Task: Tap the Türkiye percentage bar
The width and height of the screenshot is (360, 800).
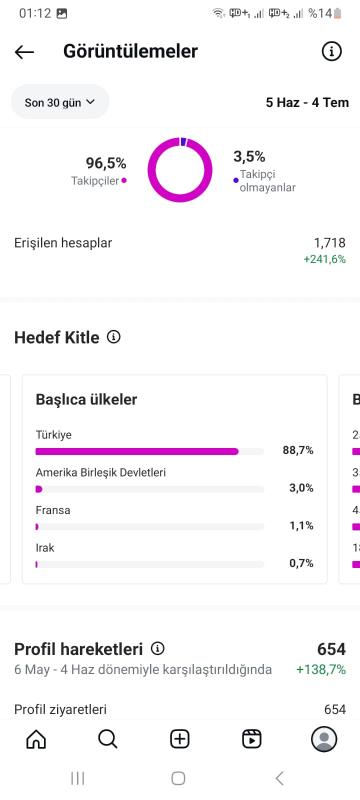Action: [150, 451]
